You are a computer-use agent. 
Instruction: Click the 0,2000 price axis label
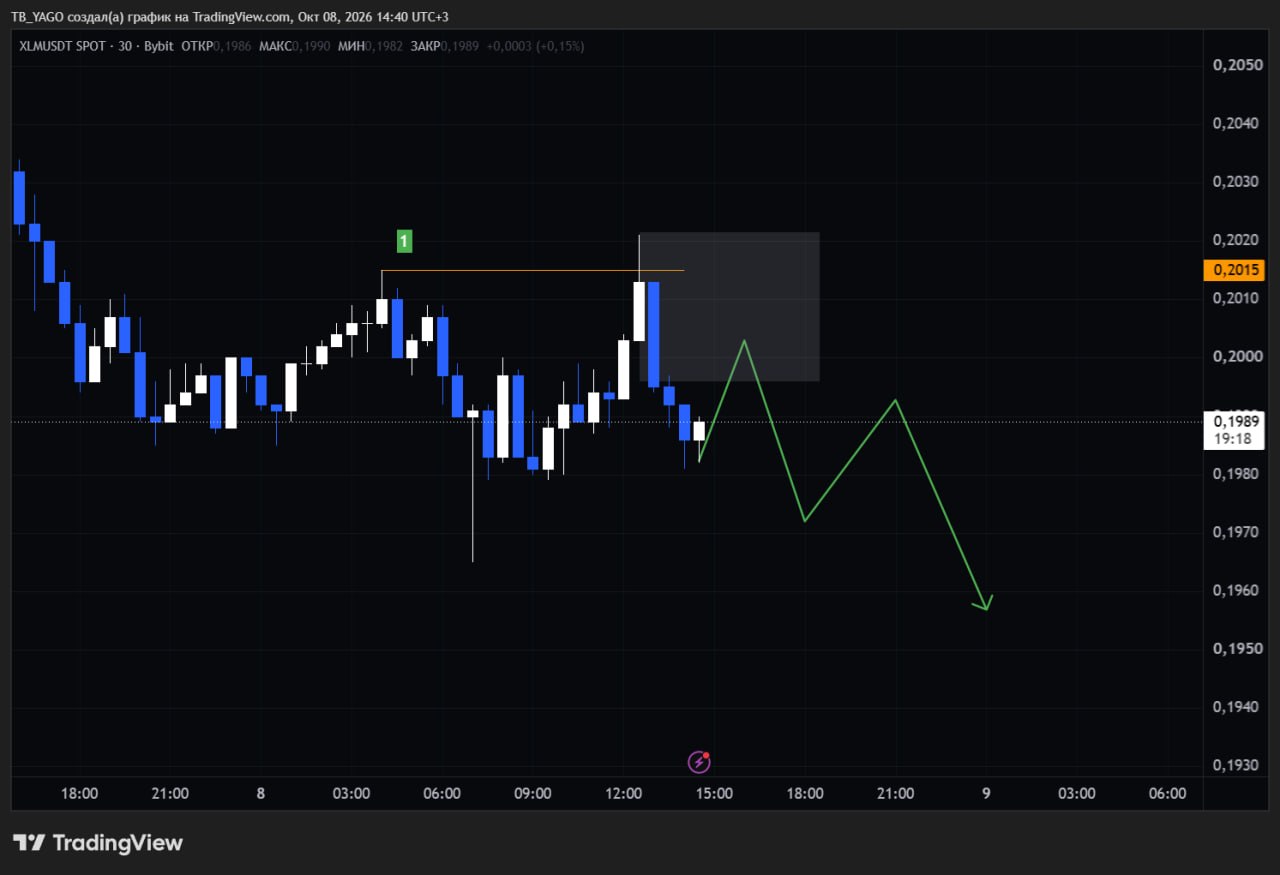pyautogui.click(x=1236, y=356)
